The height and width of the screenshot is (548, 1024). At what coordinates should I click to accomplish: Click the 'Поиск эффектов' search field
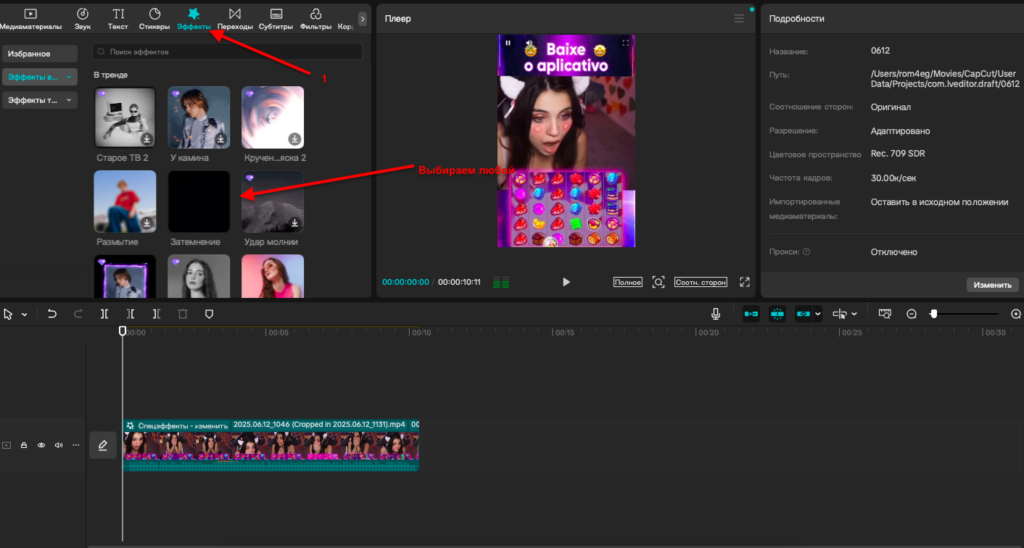pyautogui.click(x=227, y=52)
